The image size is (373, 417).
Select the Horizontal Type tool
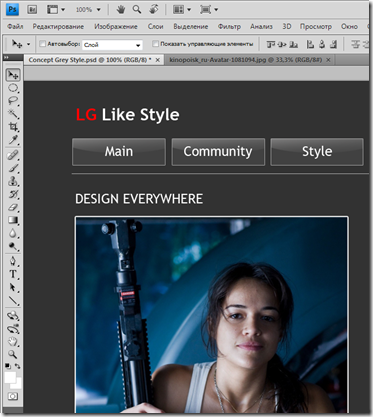tap(13, 274)
